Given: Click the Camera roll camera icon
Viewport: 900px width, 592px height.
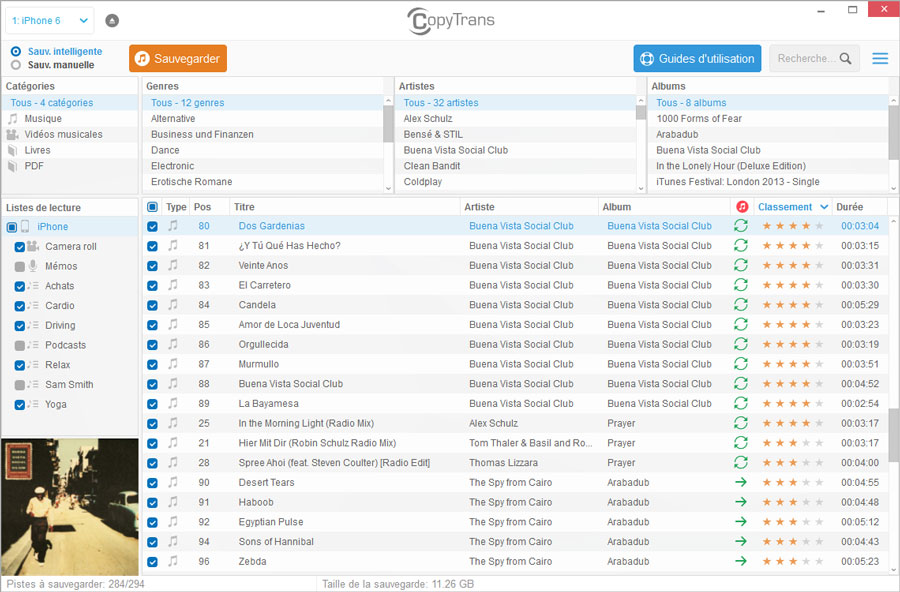Looking at the screenshot, I should coord(33,246).
